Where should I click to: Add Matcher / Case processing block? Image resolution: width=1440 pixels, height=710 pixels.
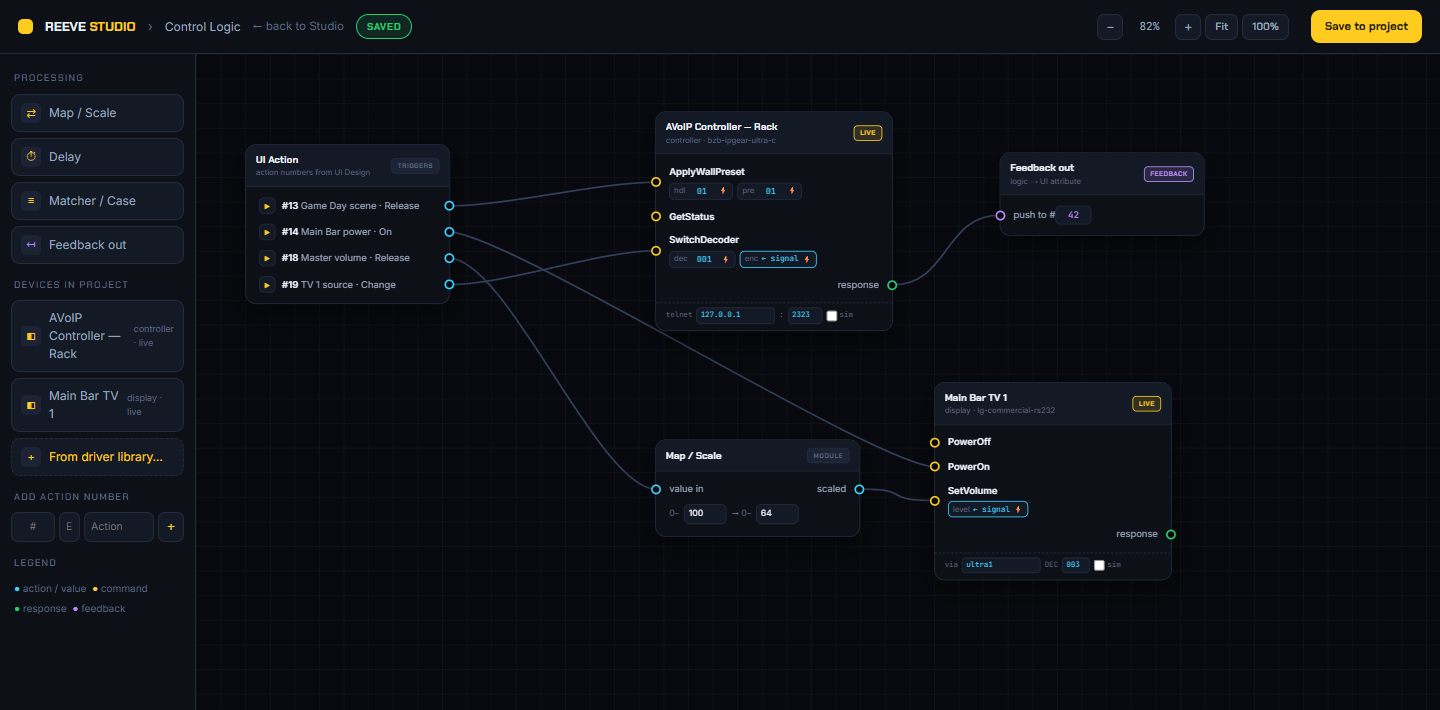tap(98, 201)
